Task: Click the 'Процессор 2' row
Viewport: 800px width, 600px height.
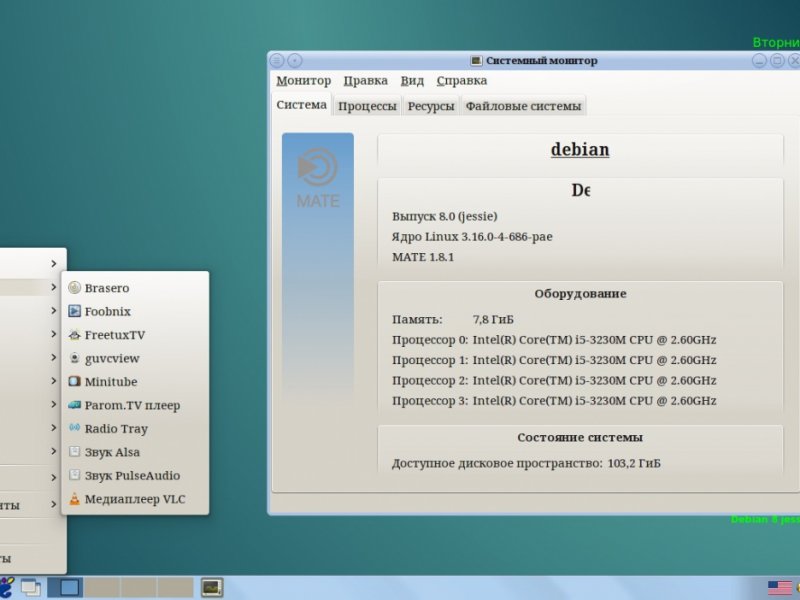Action: tap(554, 381)
